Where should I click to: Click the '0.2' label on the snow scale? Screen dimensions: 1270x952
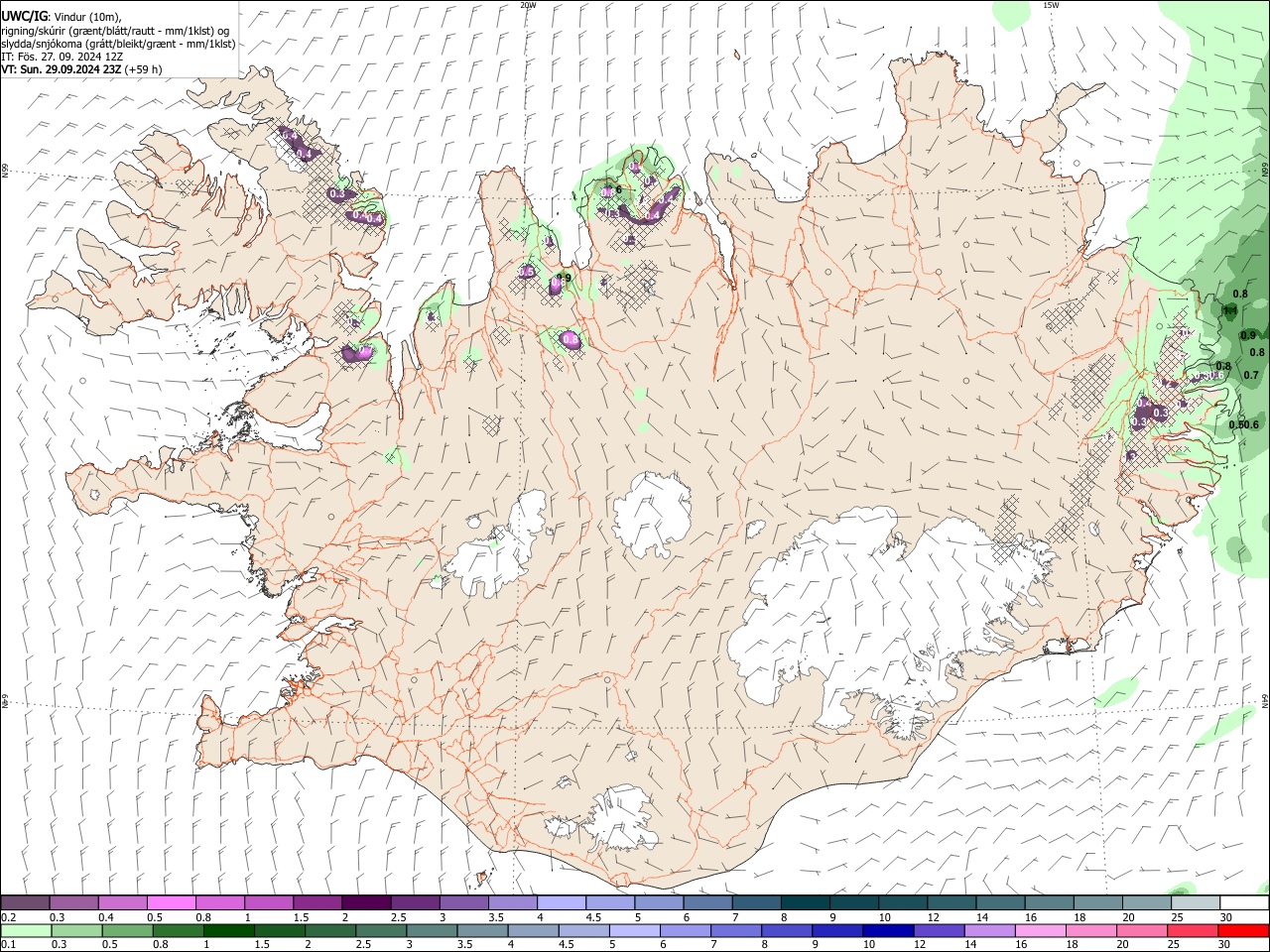9,917
